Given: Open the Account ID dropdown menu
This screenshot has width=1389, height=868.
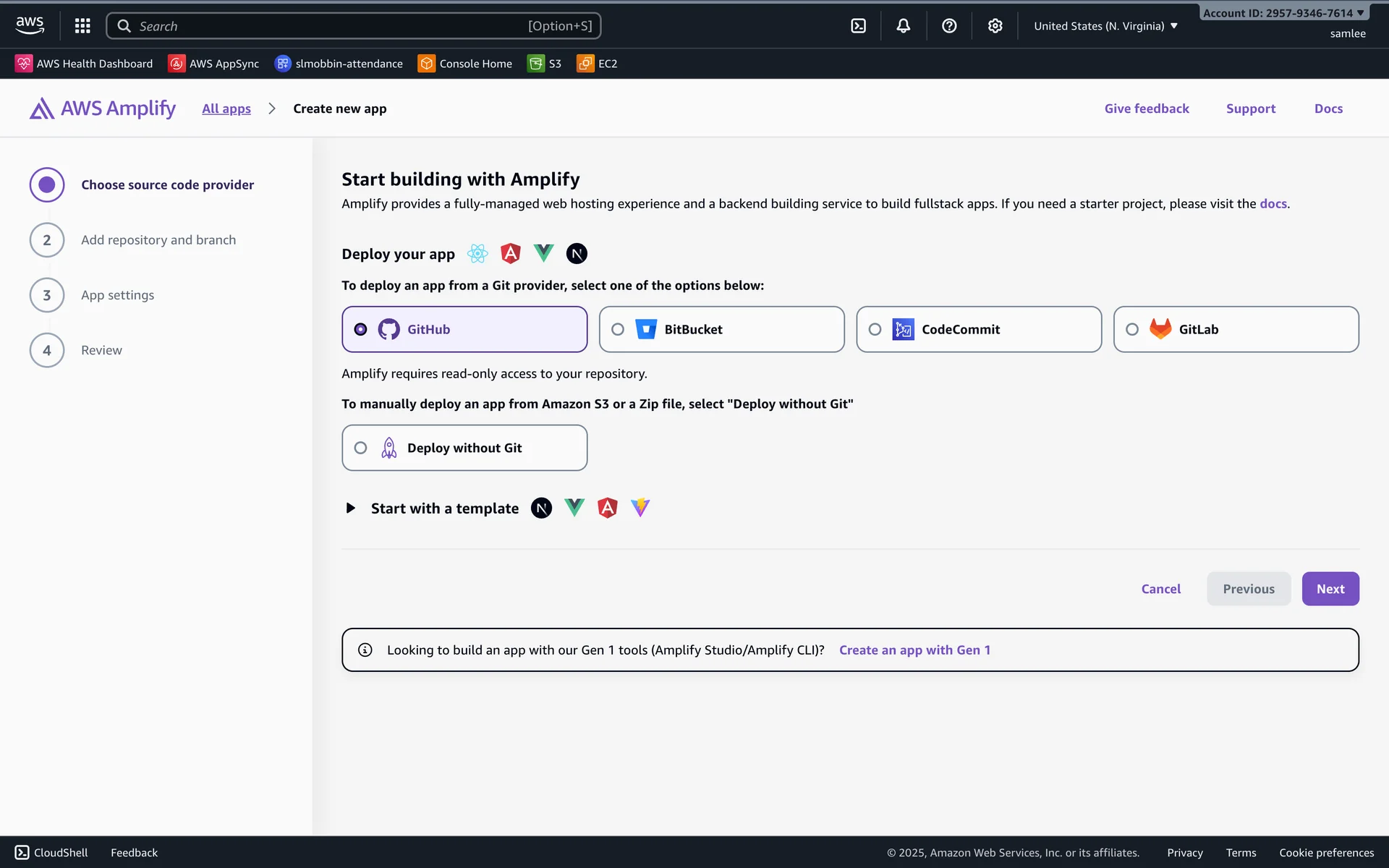Looking at the screenshot, I should click(1283, 13).
